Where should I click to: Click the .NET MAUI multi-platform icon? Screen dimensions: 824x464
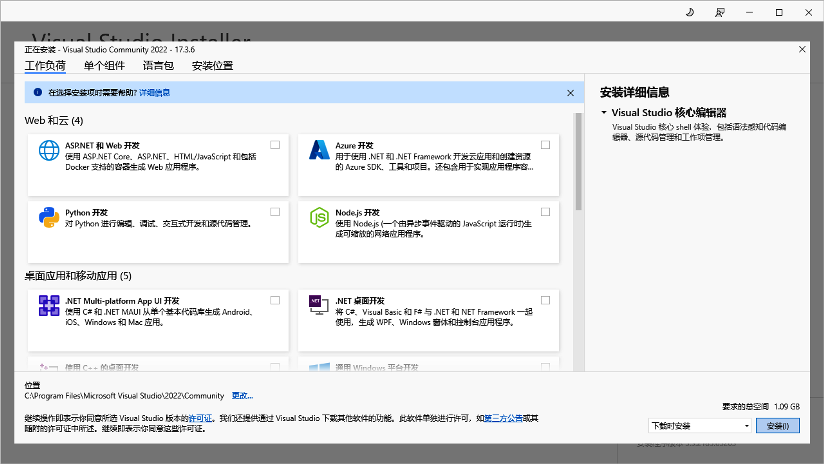tap(49, 305)
